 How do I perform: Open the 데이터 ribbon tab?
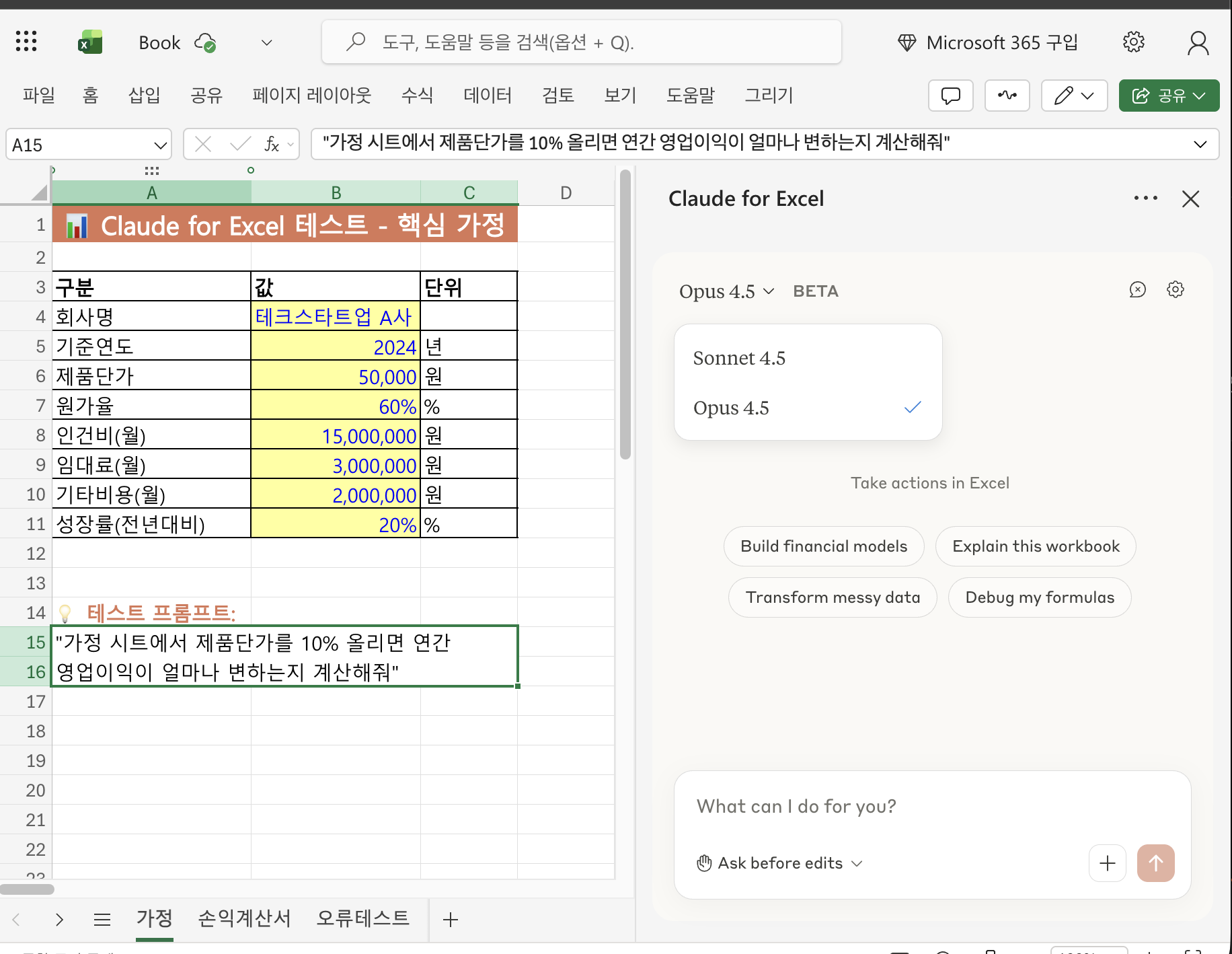(x=488, y=95)
